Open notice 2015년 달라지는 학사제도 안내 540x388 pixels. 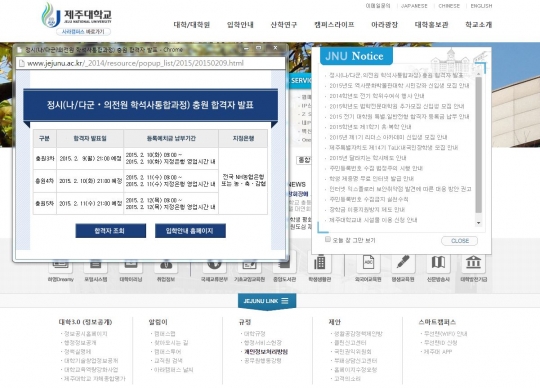(367, 158)
